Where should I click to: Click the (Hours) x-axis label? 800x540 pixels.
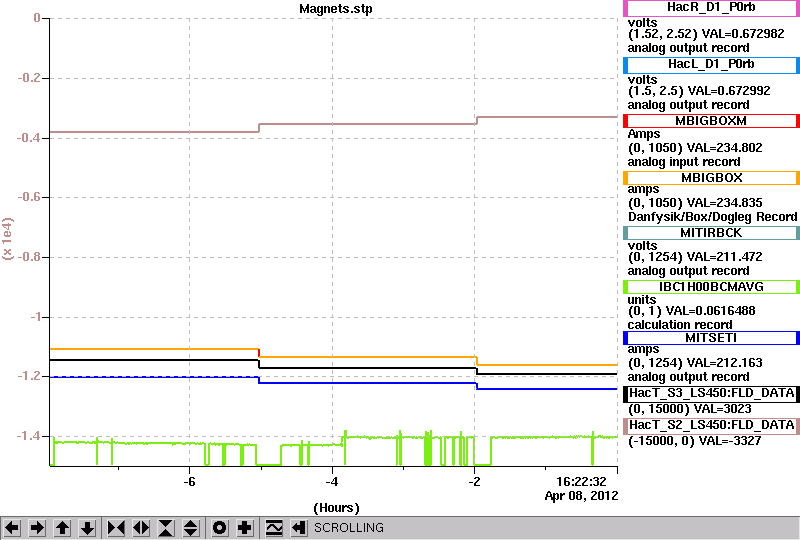336,508
